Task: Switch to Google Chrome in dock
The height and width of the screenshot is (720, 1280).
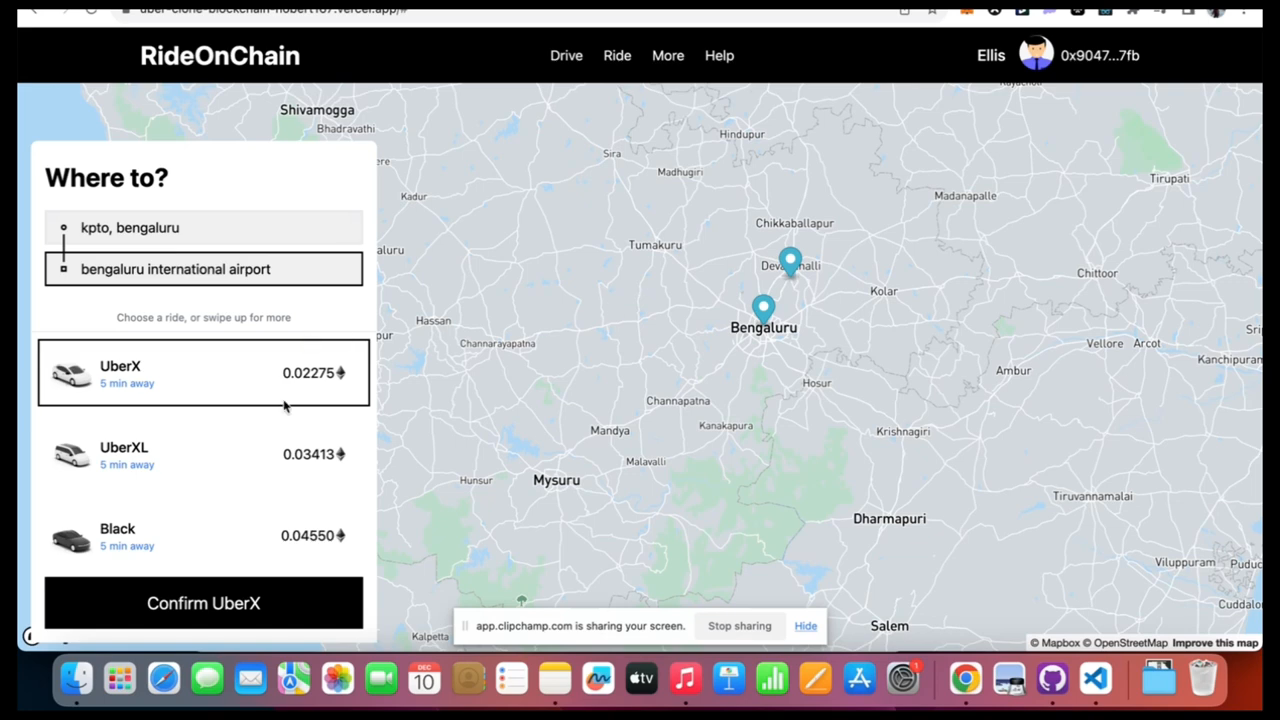Action: (965, 679)
